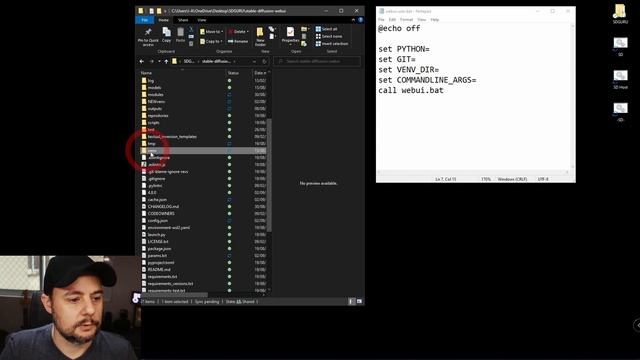Open Explorer Help question mark icon
The image size is (640, 360).
[x=360, y=20]
